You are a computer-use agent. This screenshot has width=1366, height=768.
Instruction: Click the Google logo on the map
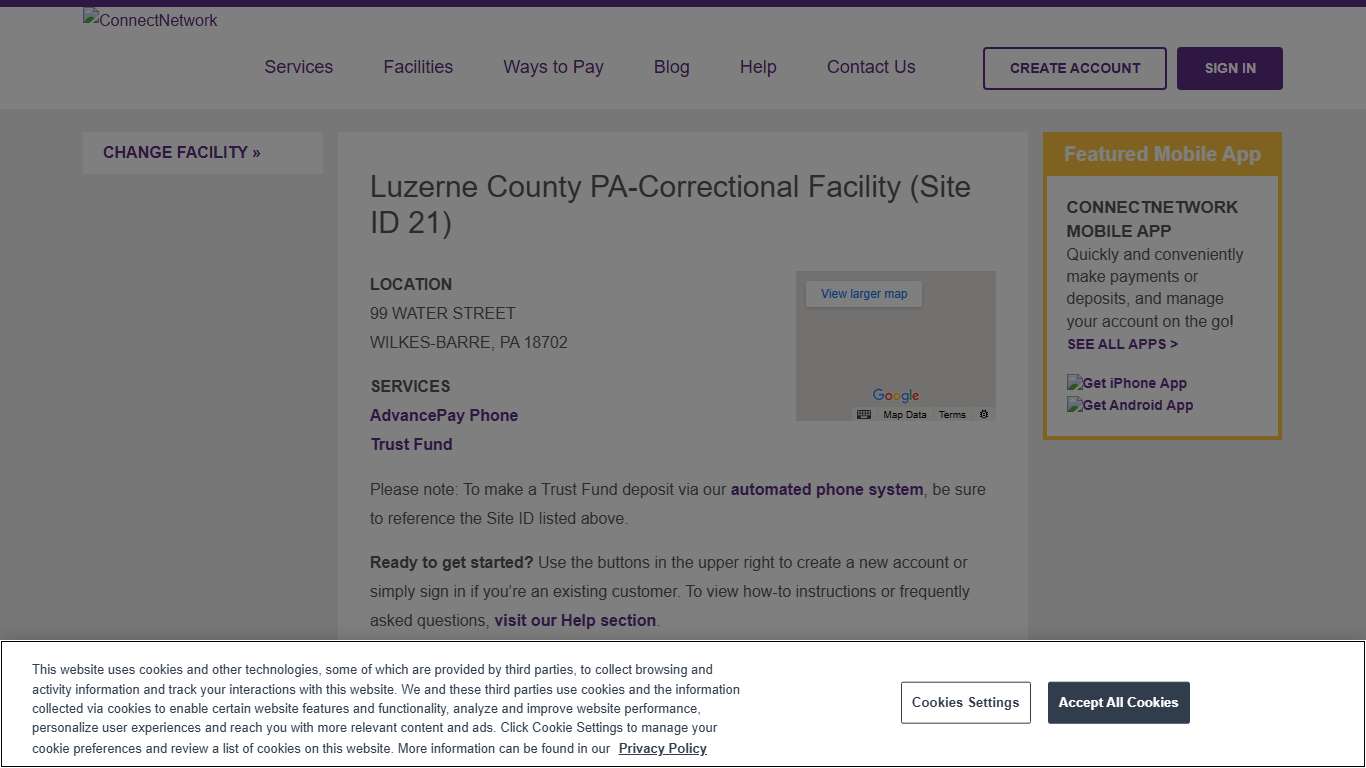895,395
